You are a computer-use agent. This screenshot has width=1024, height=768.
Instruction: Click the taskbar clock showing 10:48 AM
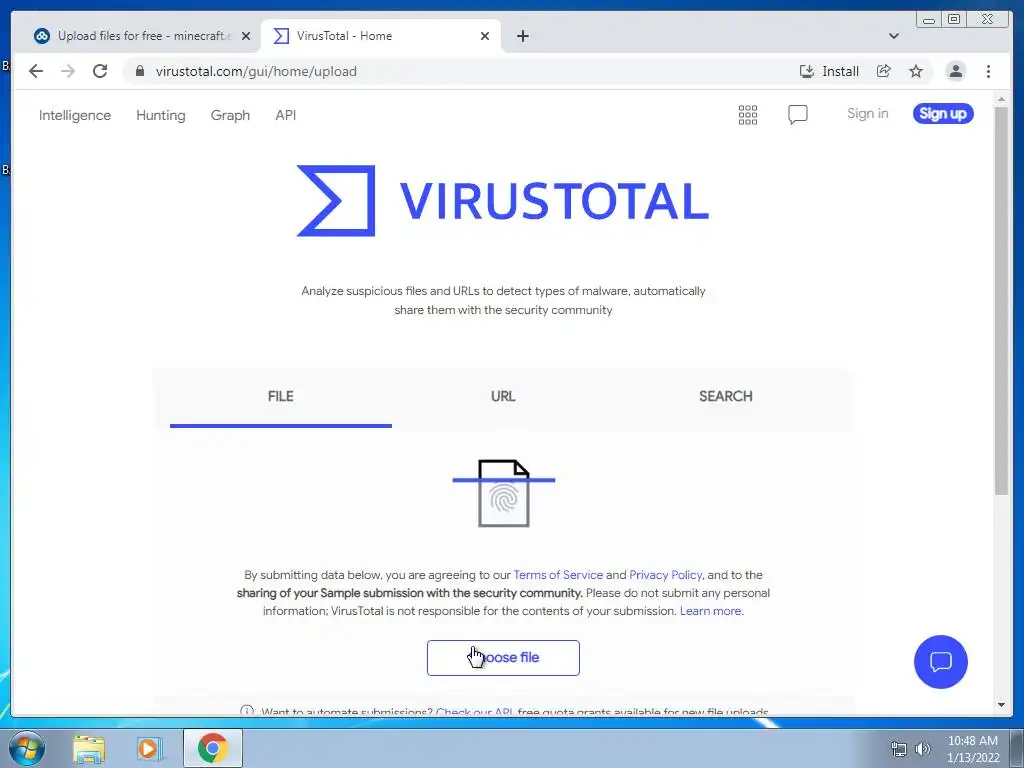click(x=972, y=749)
